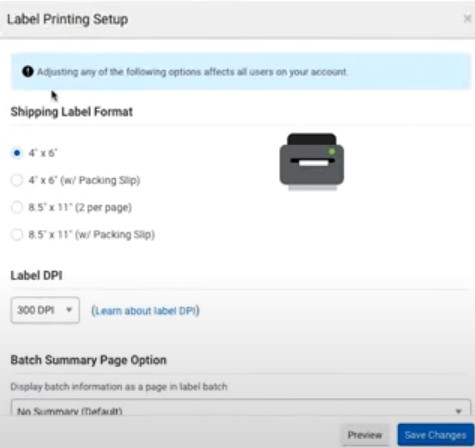Open the 300 DPI dropdown
475x448 pixels.
pyautogui.click(x=45, y=310)
